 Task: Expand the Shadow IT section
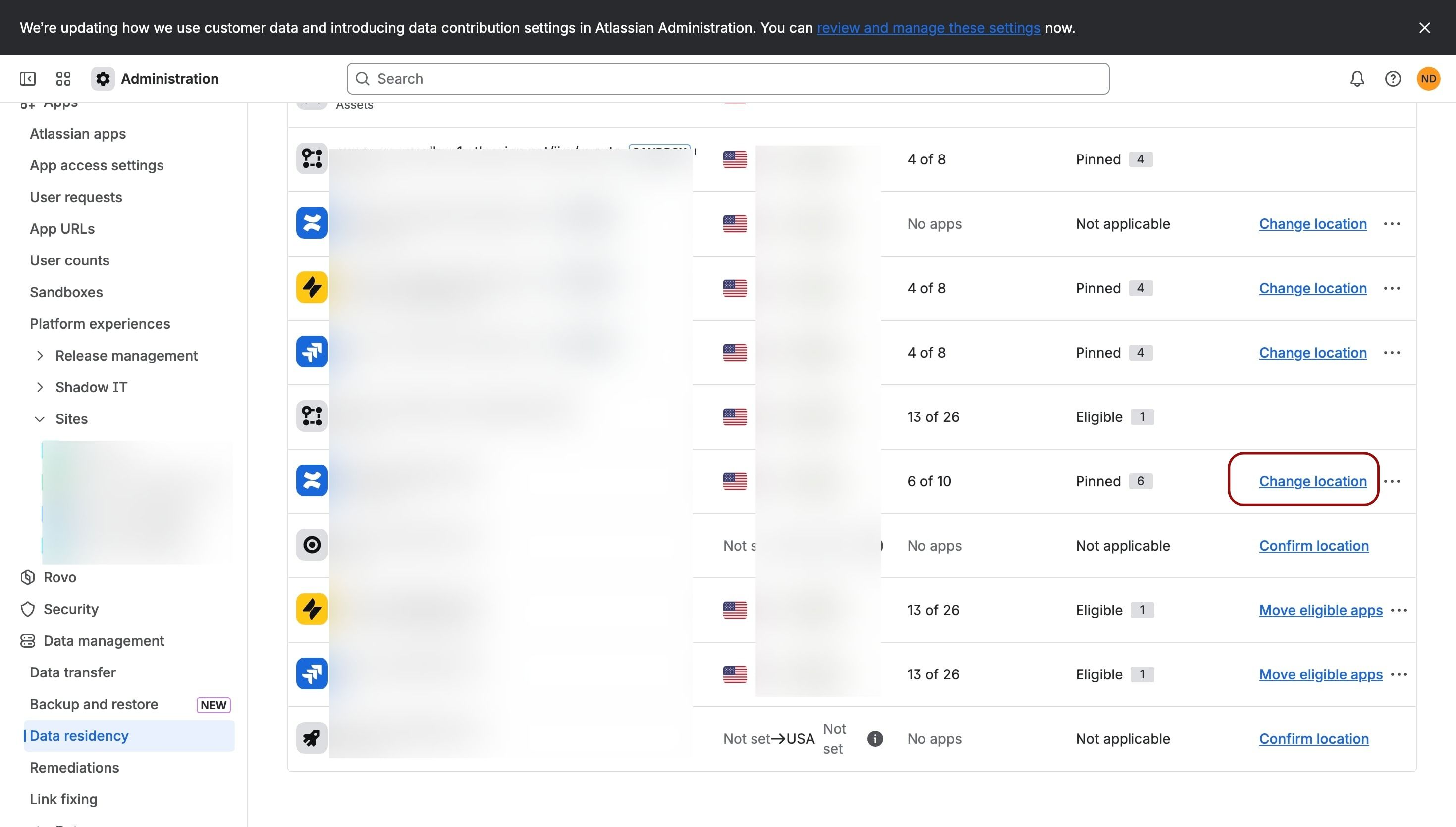[40, 387]
